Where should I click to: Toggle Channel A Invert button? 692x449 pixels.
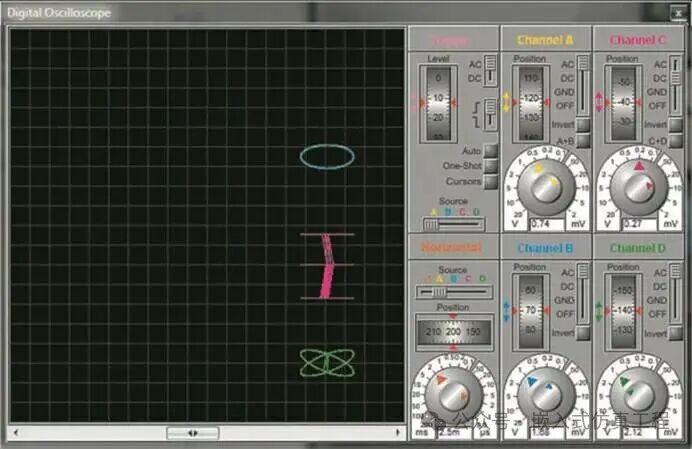[x=583, y=125]
